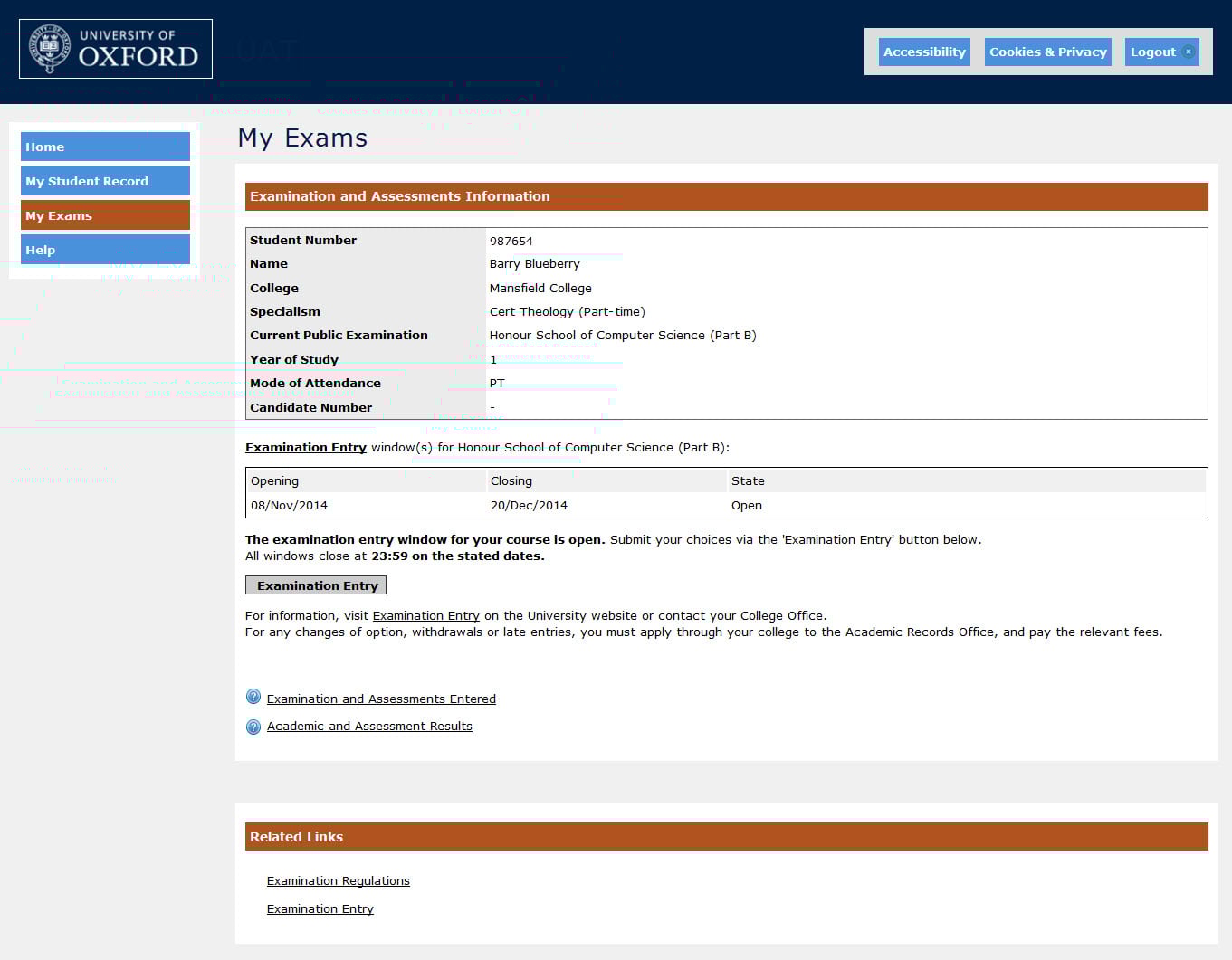
Task: Click the Related Links section header
Action: tap(726, 837)
